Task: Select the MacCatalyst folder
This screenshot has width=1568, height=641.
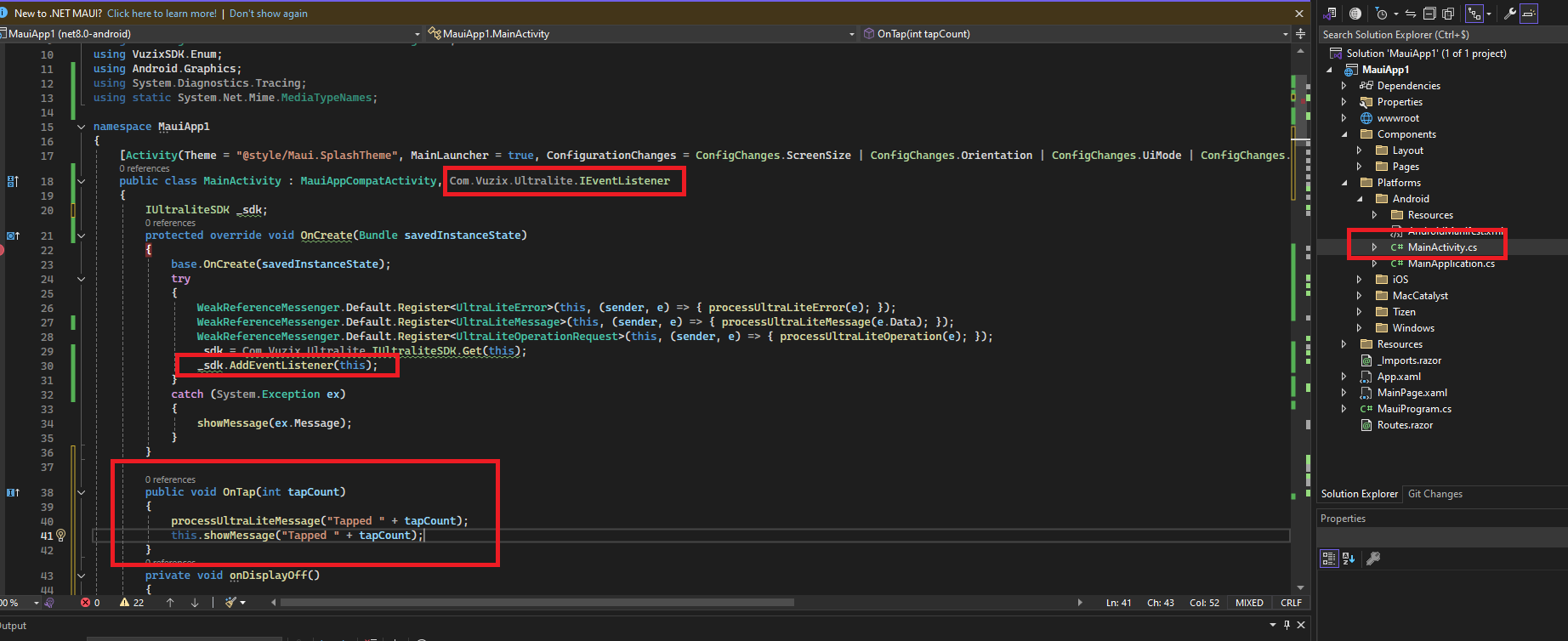Action: click(x=1420, y=296)
